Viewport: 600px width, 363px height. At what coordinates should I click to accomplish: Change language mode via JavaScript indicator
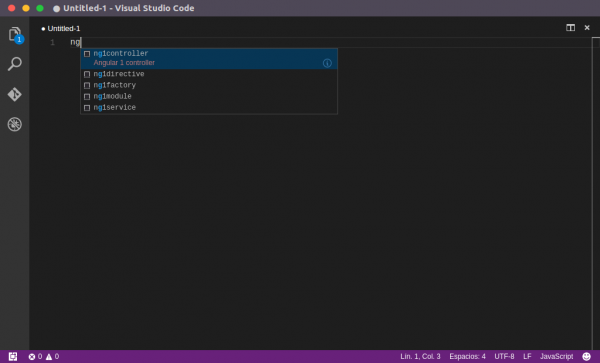(x=556, y=356)
